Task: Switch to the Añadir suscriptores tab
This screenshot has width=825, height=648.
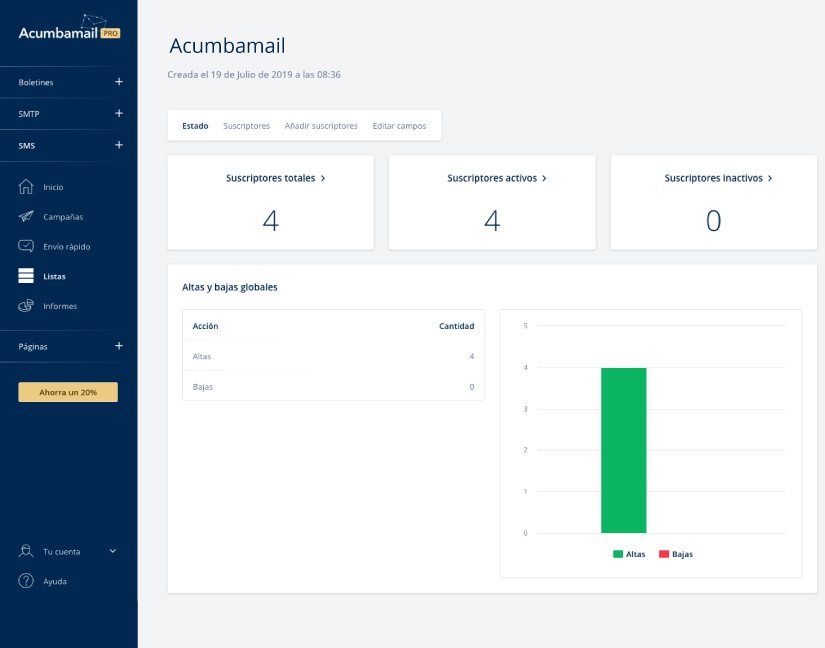Action: coord(321,126)
